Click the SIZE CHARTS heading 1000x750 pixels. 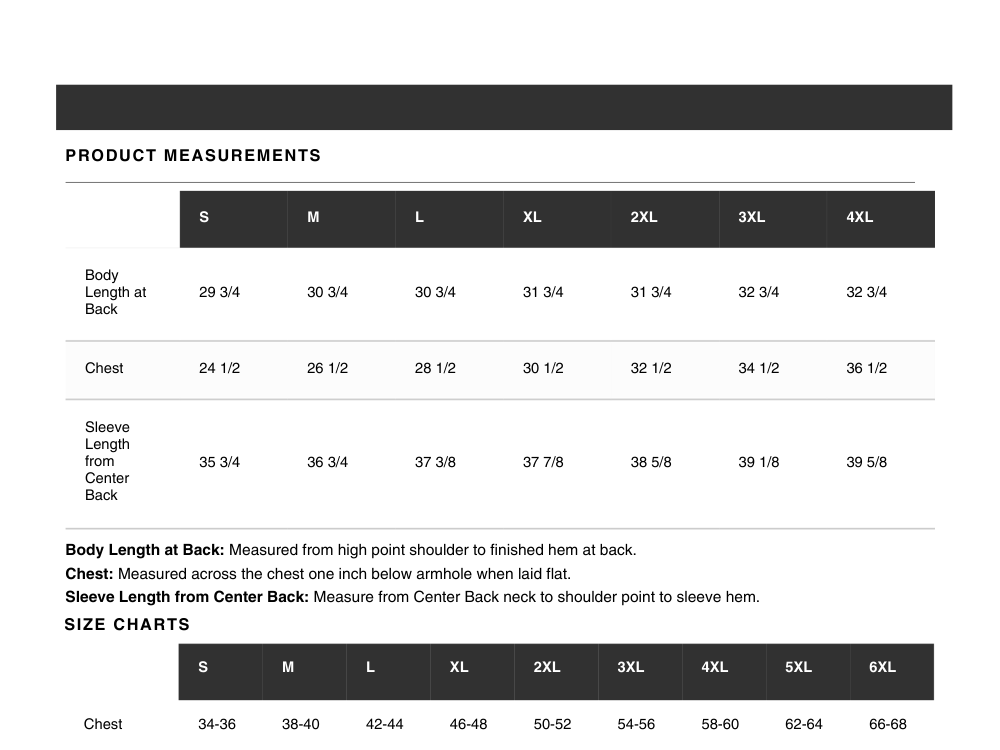(x=127, y=625)
